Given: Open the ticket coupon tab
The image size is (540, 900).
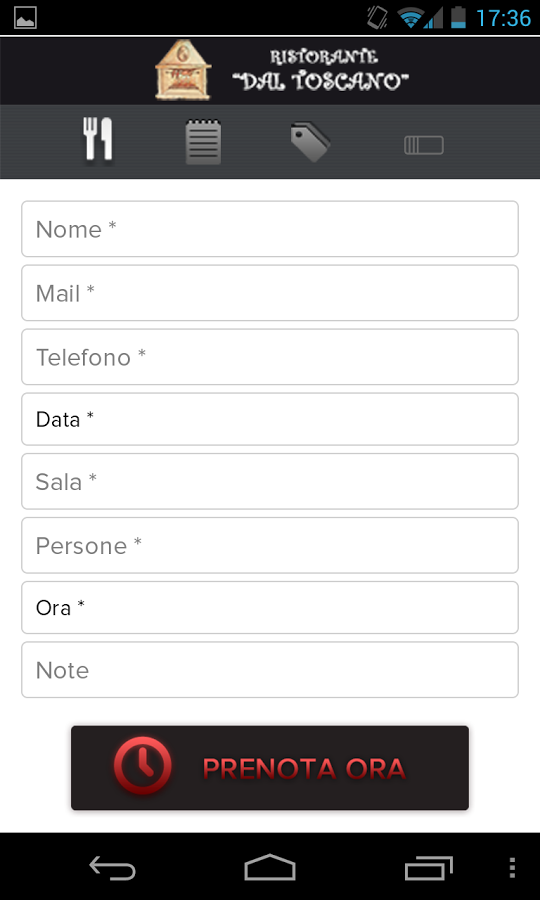Looking at the screenshot, I should 424,145.
